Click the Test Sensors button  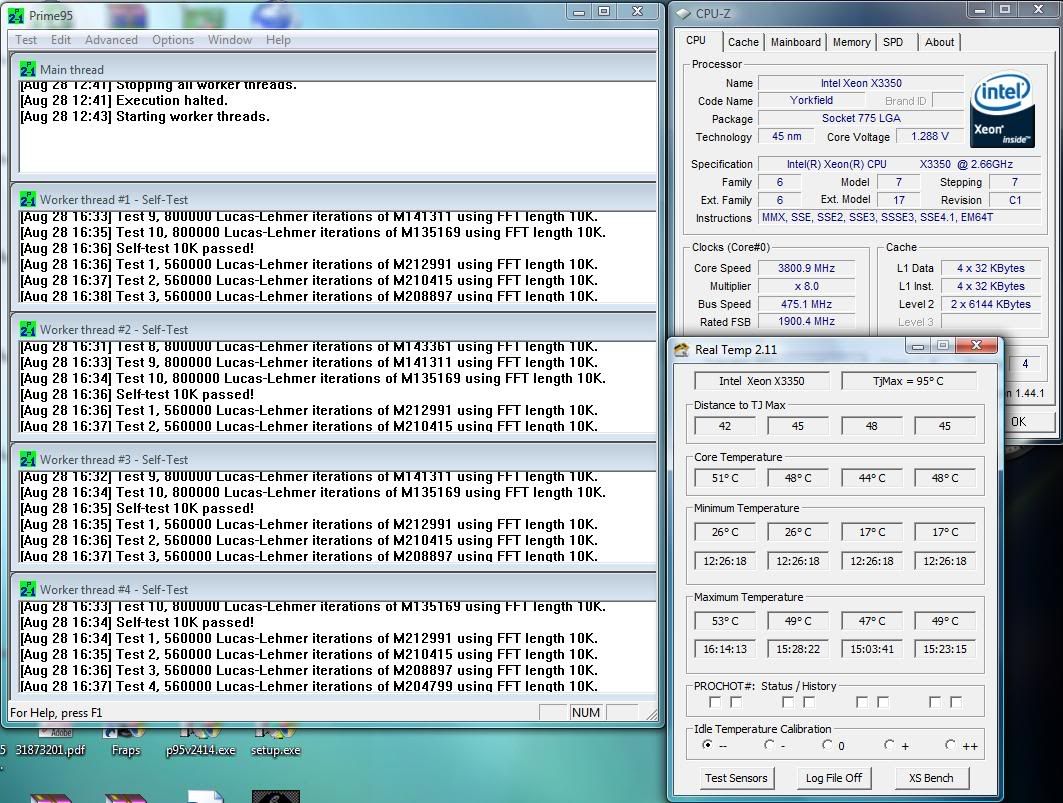click(736, 778)
